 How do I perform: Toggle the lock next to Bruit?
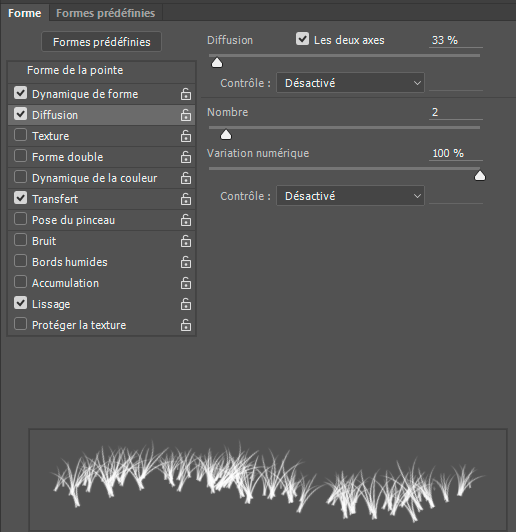tap(186, 241)
